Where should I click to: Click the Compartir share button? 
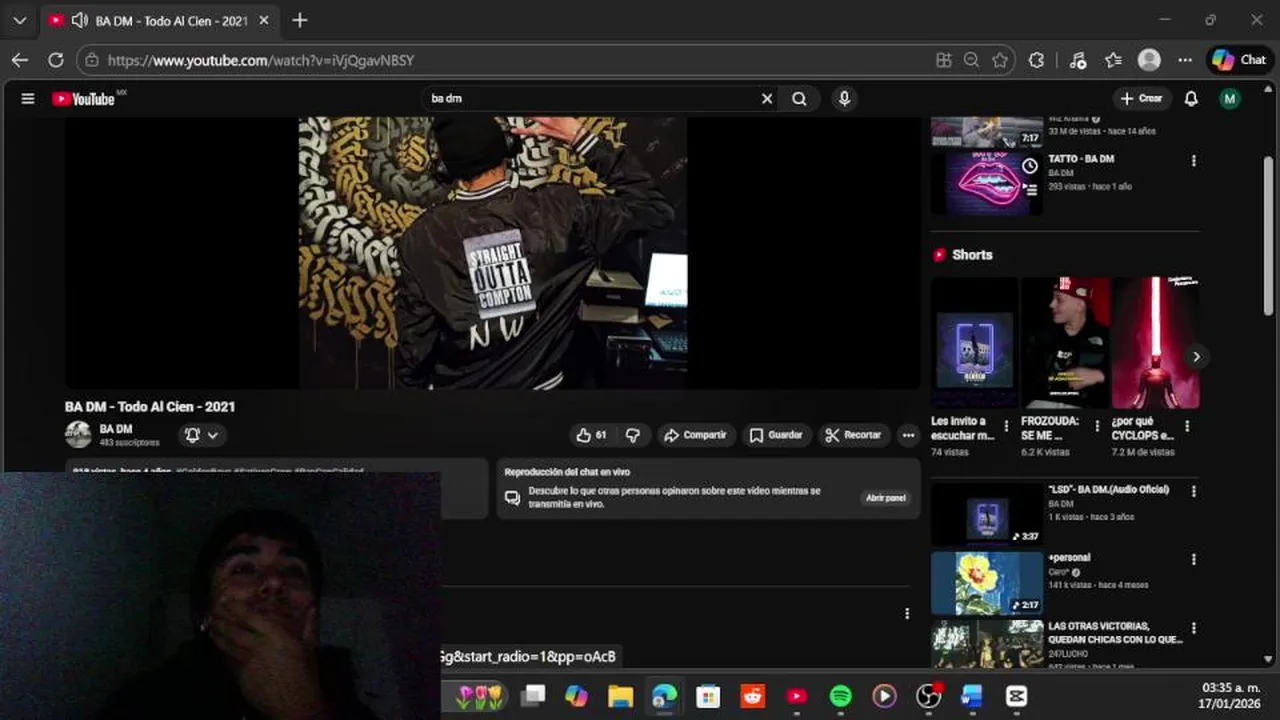(x=696, y=435)
